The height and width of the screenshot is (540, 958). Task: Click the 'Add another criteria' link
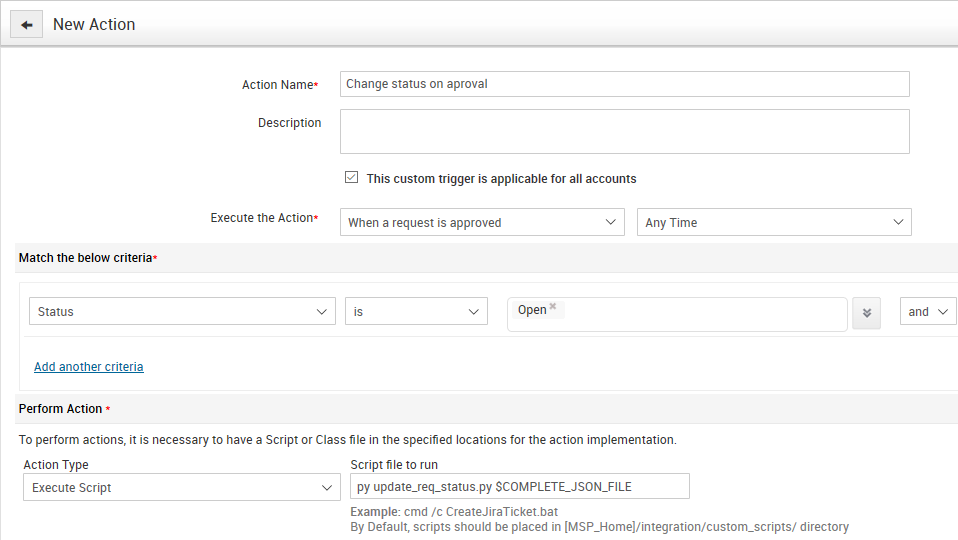point(89,367)
